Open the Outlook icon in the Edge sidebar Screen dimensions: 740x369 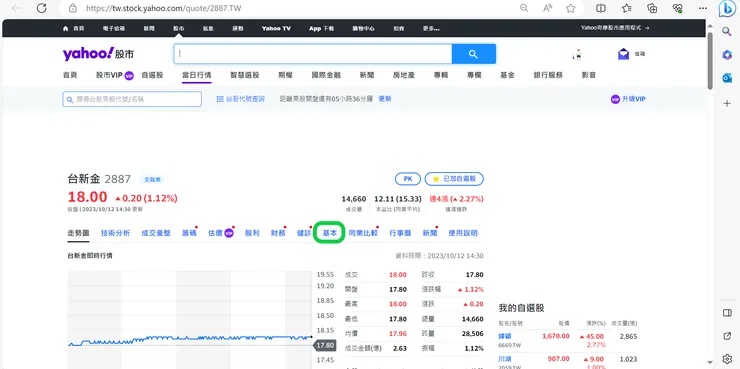(x=727, y=78)
